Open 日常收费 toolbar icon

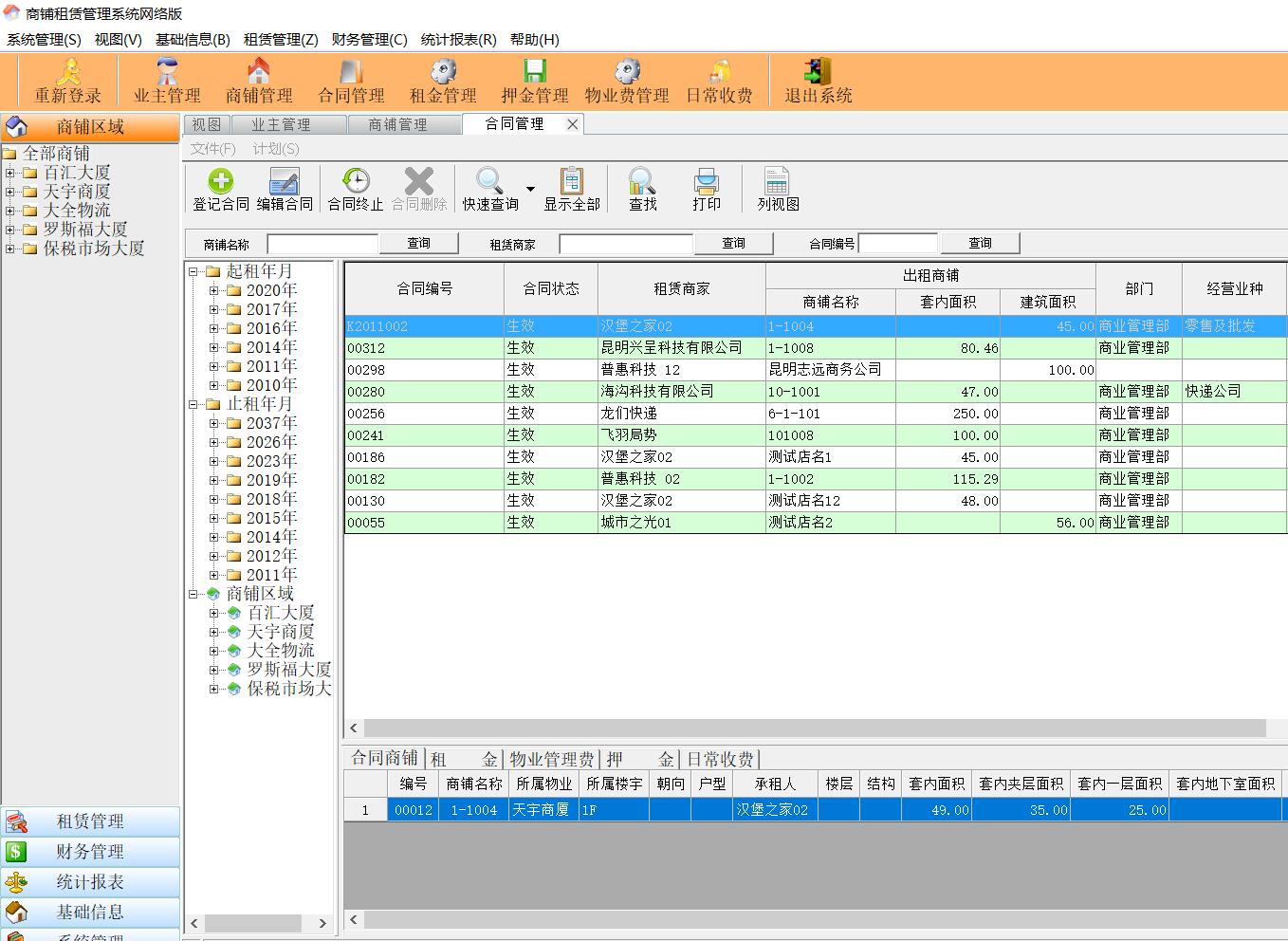pos(719,82)
